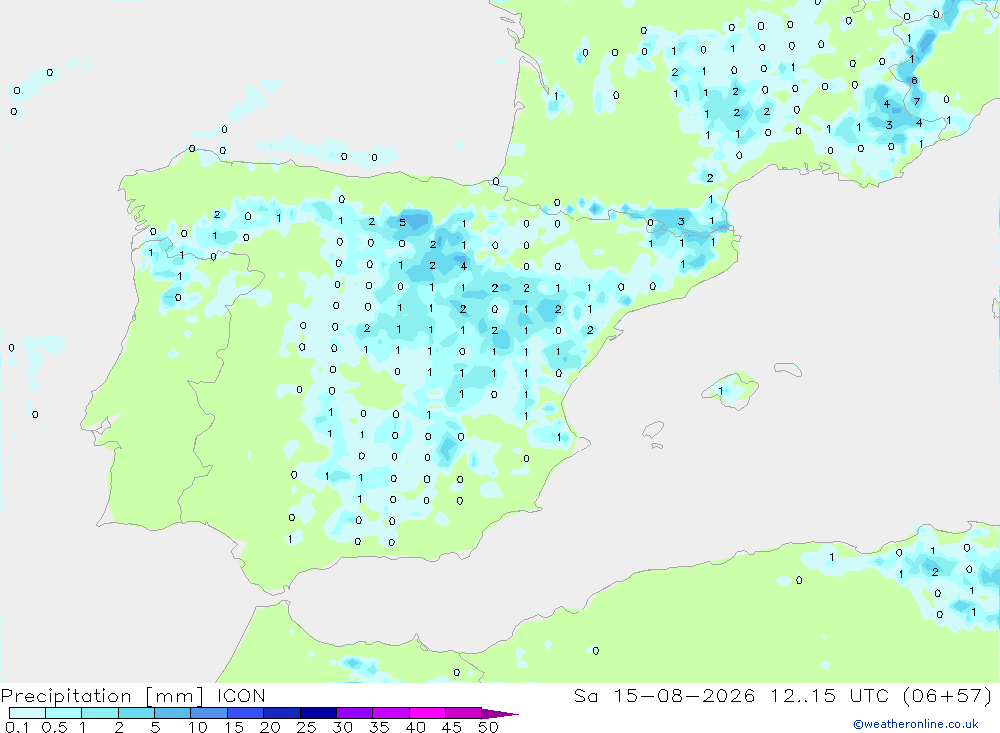This screenshot has width=1000, height=733.
Task: Select the 10–15 mm legend swatch
Action: click(x=209, y=713)
